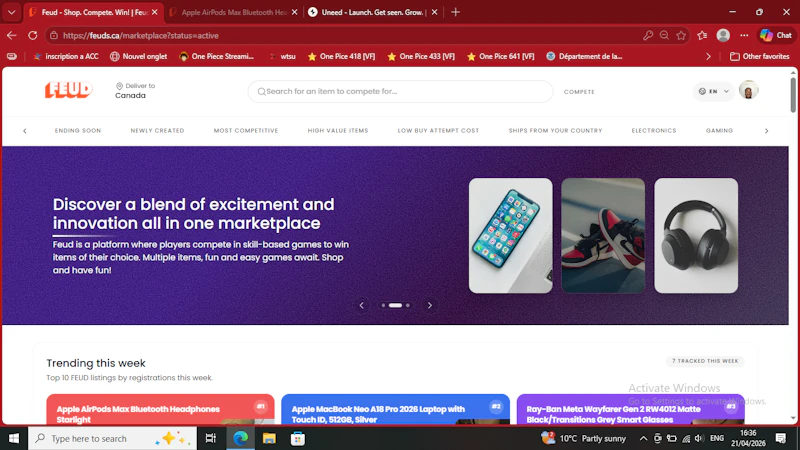Click the sneakers banner image
The image size is (800, 450).
(603, 236)
